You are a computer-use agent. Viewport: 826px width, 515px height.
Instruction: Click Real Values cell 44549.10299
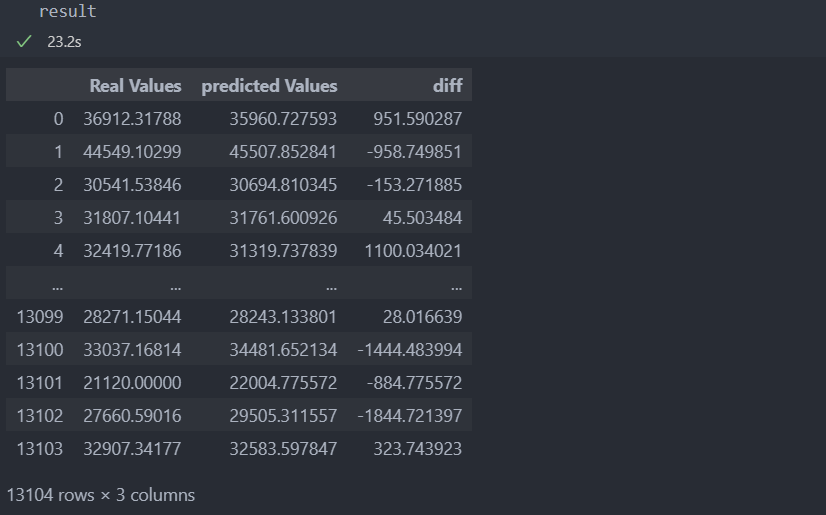coord(132,152)
